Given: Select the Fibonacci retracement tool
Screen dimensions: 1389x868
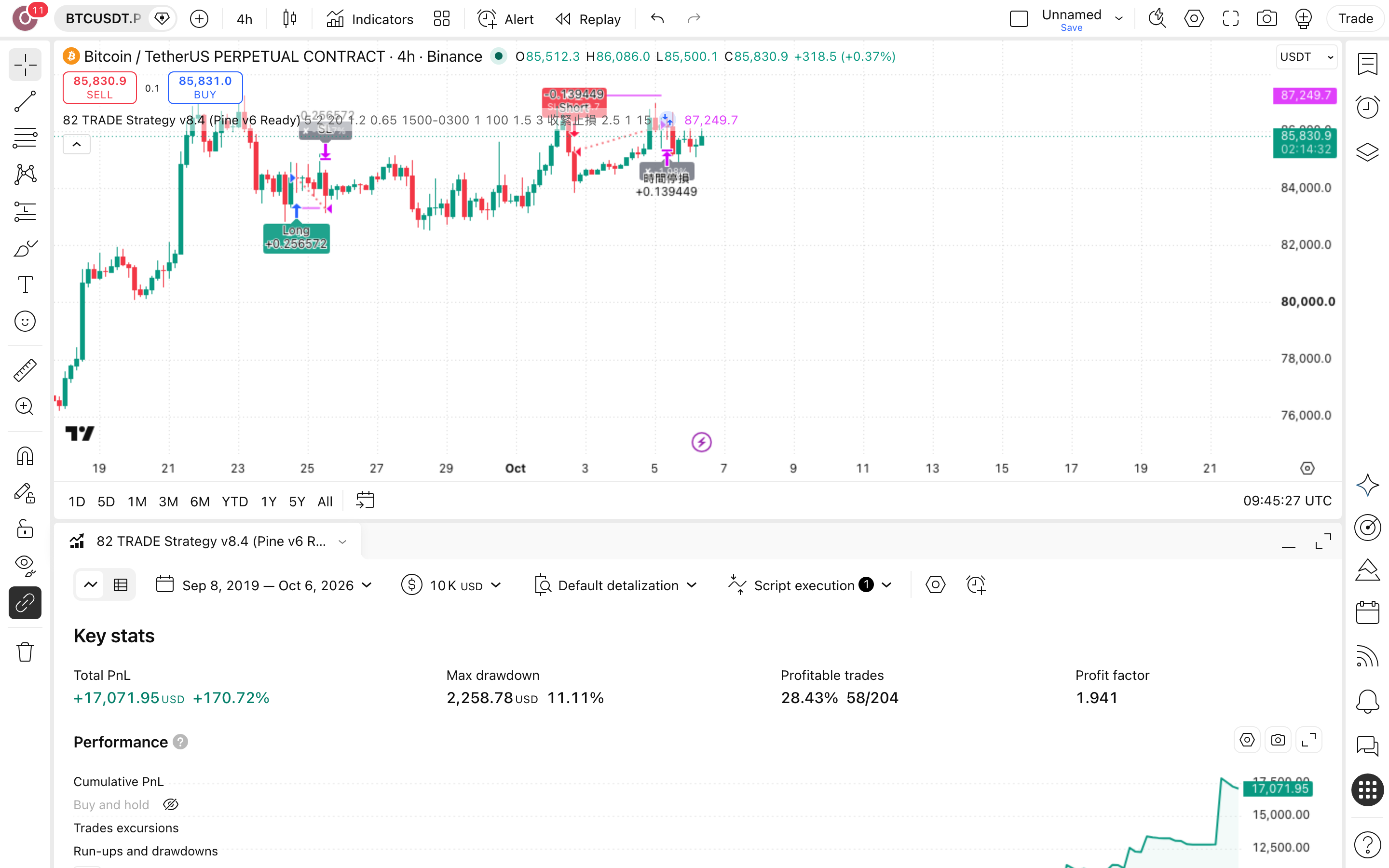Looking at the screenshot, I should coord(25,138).
